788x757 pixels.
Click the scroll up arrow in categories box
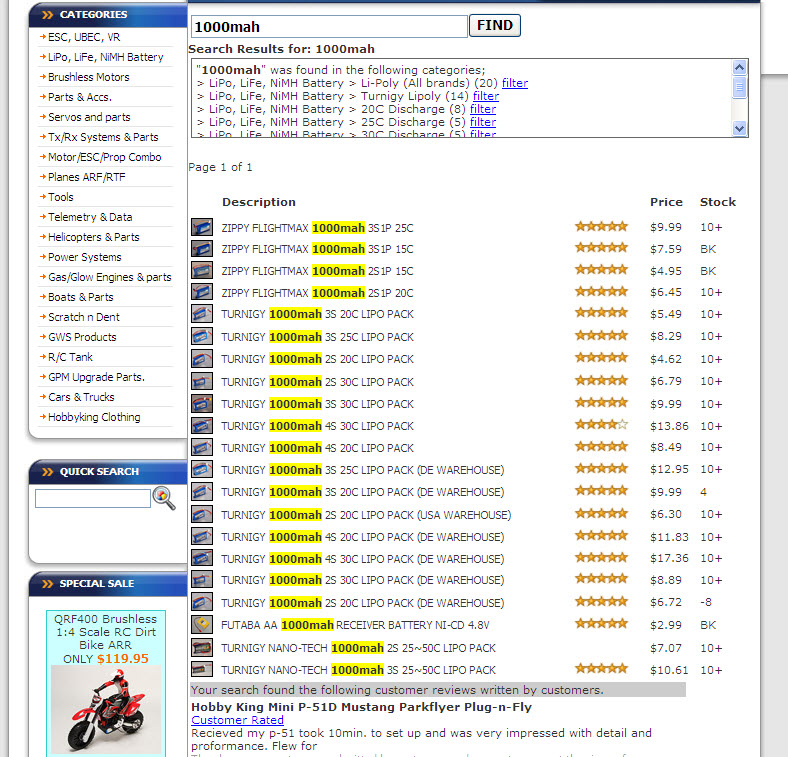pyautogui.click(x=739, y=67)
